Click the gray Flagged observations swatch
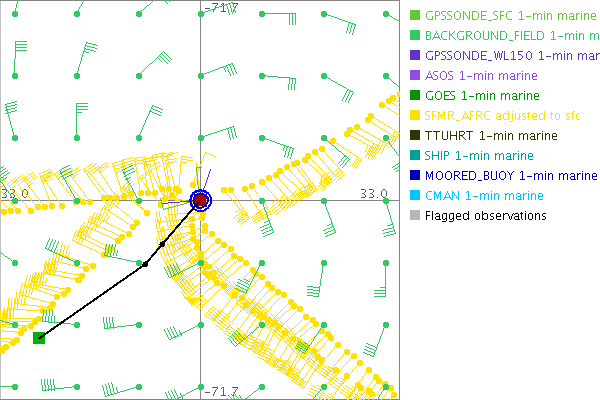 (415, 215)
